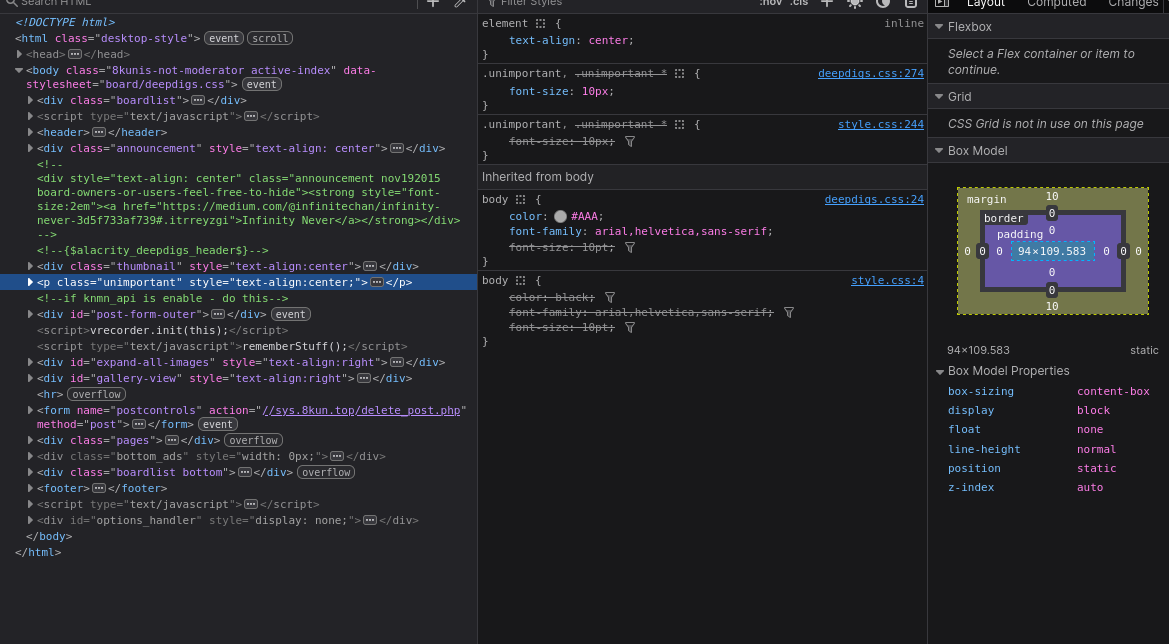Follow the //sys.8kun.top/delete_post.php action link

pyautogui.click(x=361, y=411)
